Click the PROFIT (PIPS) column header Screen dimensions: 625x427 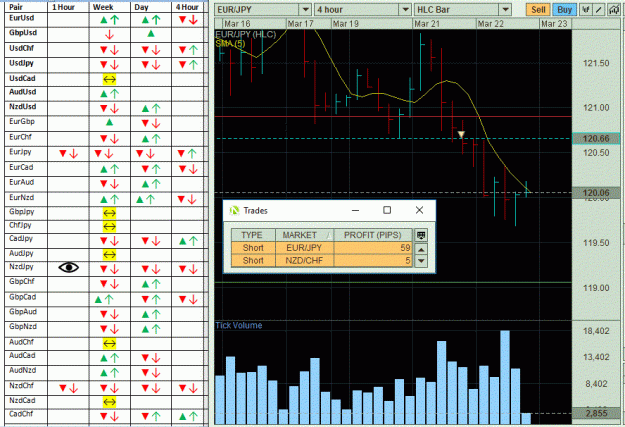(373, 235)
